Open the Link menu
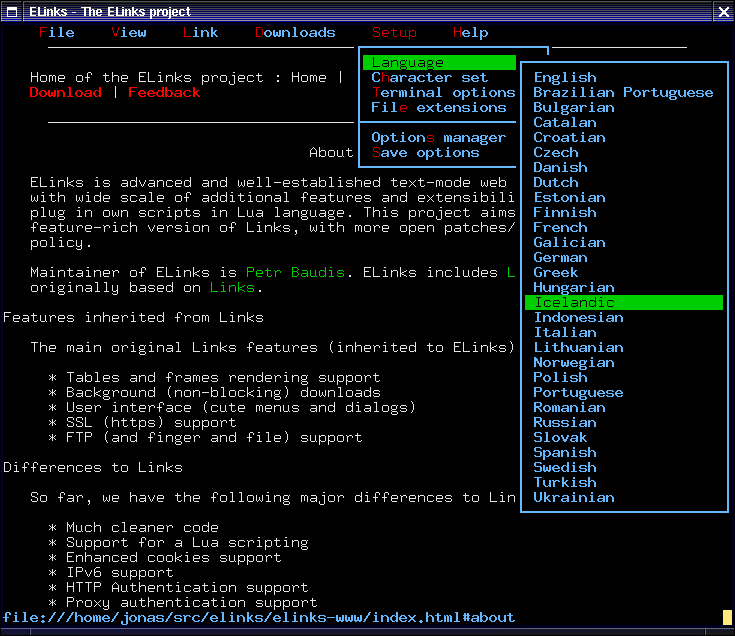The height and width of the screenshot is (636, 735). [201, 32]
